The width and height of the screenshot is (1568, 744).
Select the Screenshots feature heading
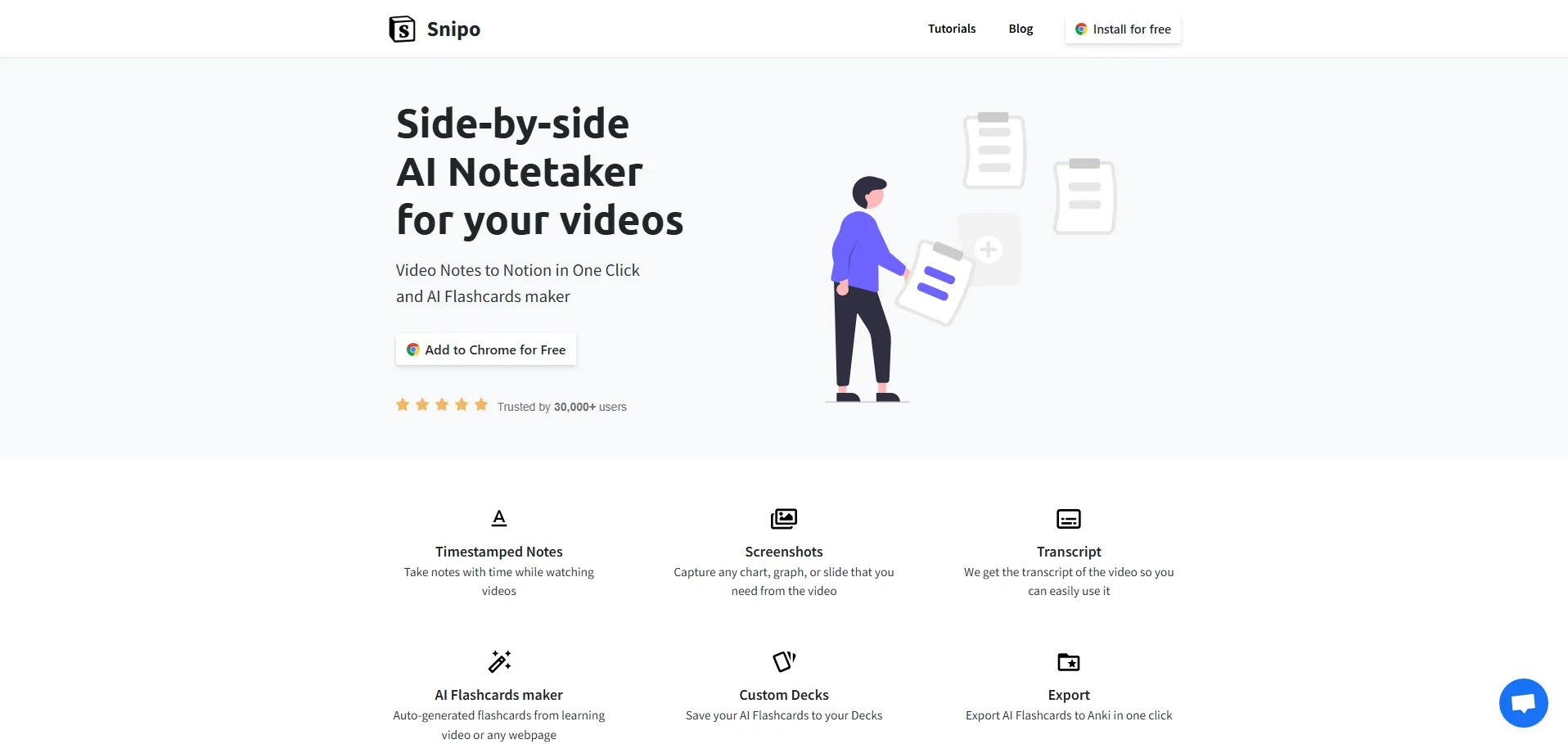point(783,552)
